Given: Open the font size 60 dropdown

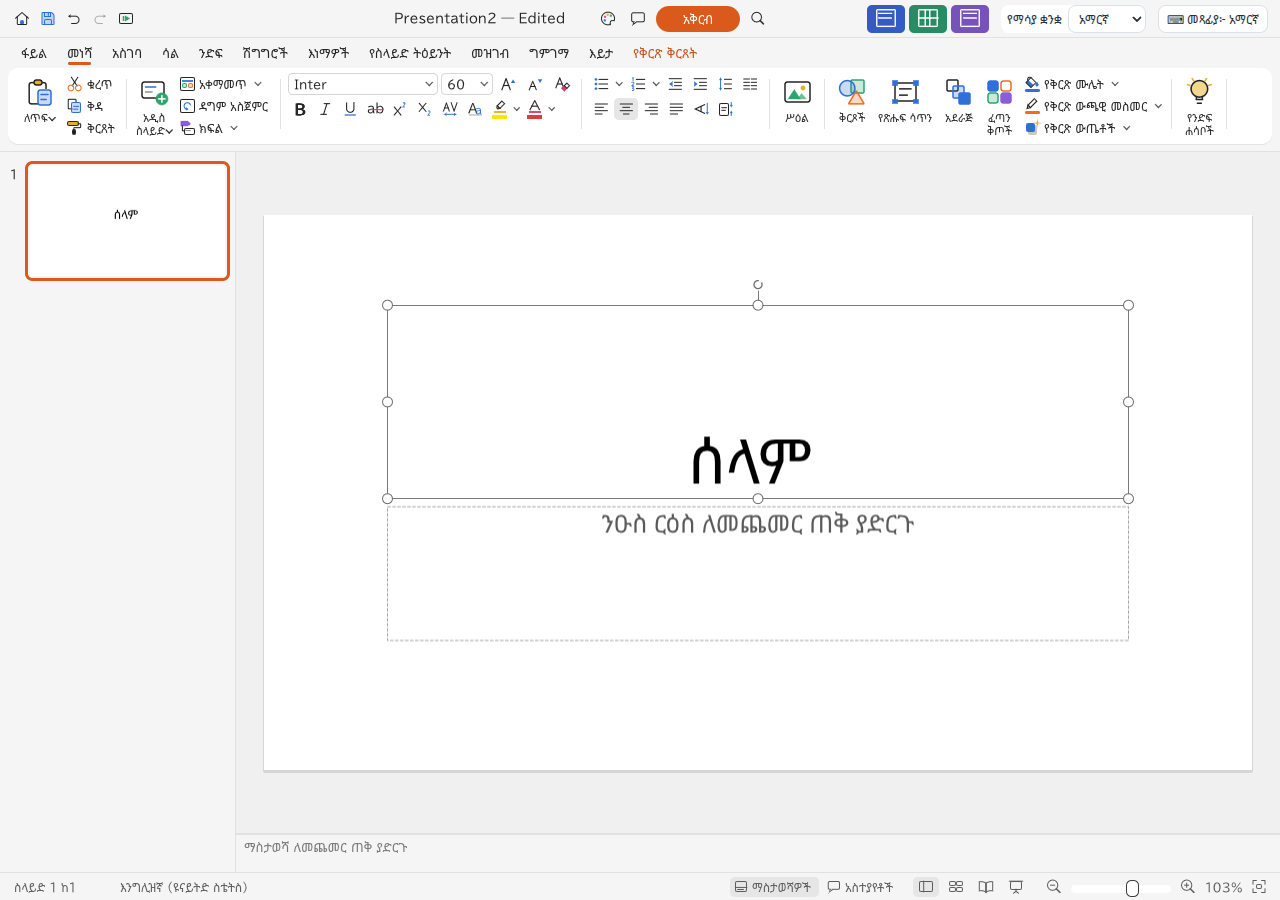Looking at the screenshot, I should tap(468, 84).
